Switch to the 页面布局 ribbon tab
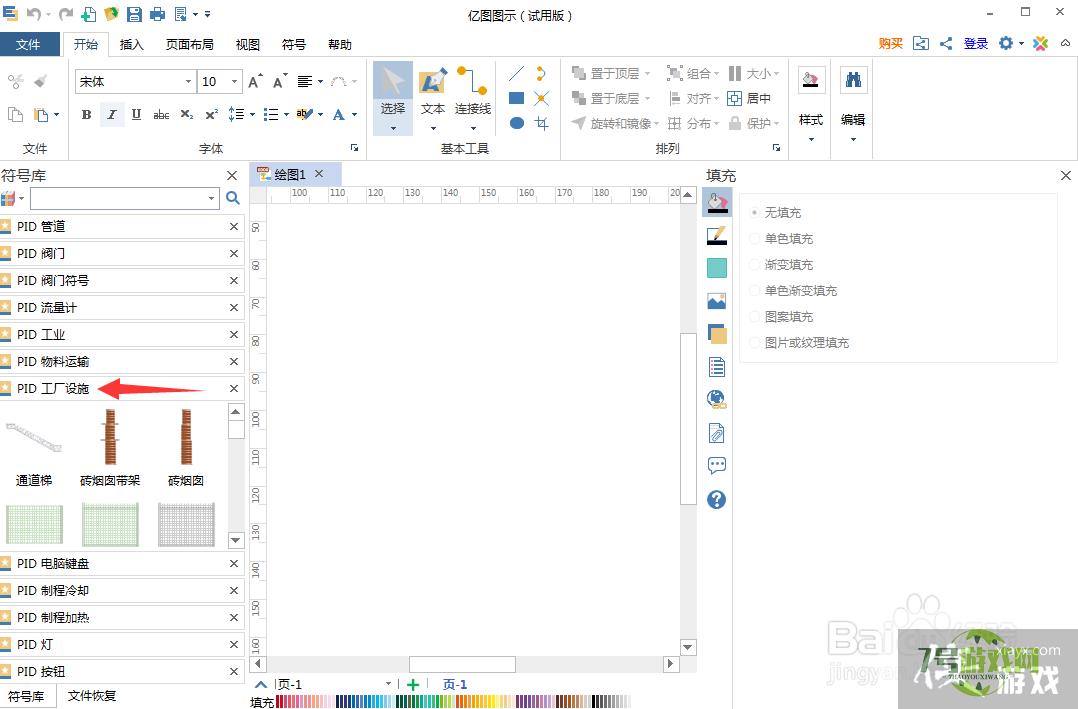1078x709 pixels. [189, 45]
